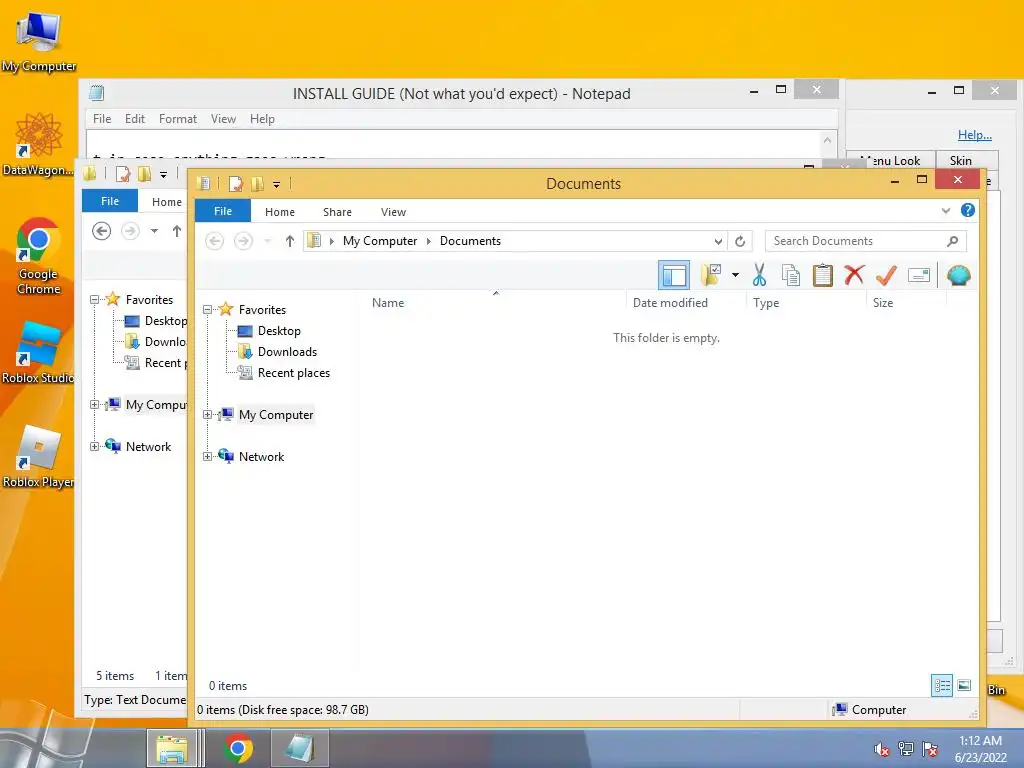Open the Help menu in Notepad

pos(262,119)
